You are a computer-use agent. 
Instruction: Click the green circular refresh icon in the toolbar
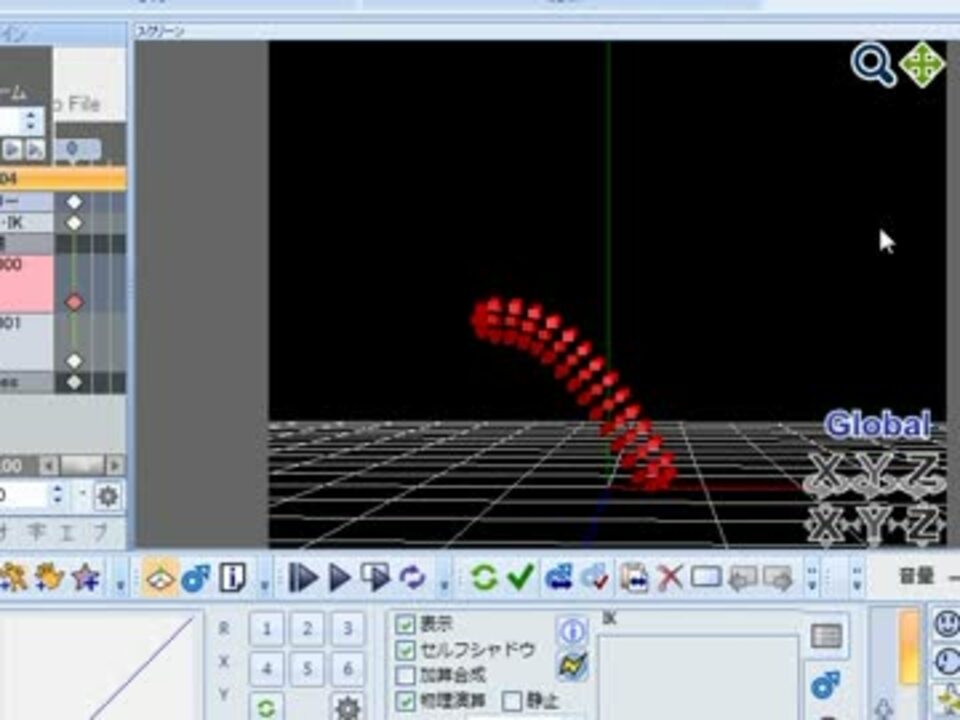coord(484,577)
